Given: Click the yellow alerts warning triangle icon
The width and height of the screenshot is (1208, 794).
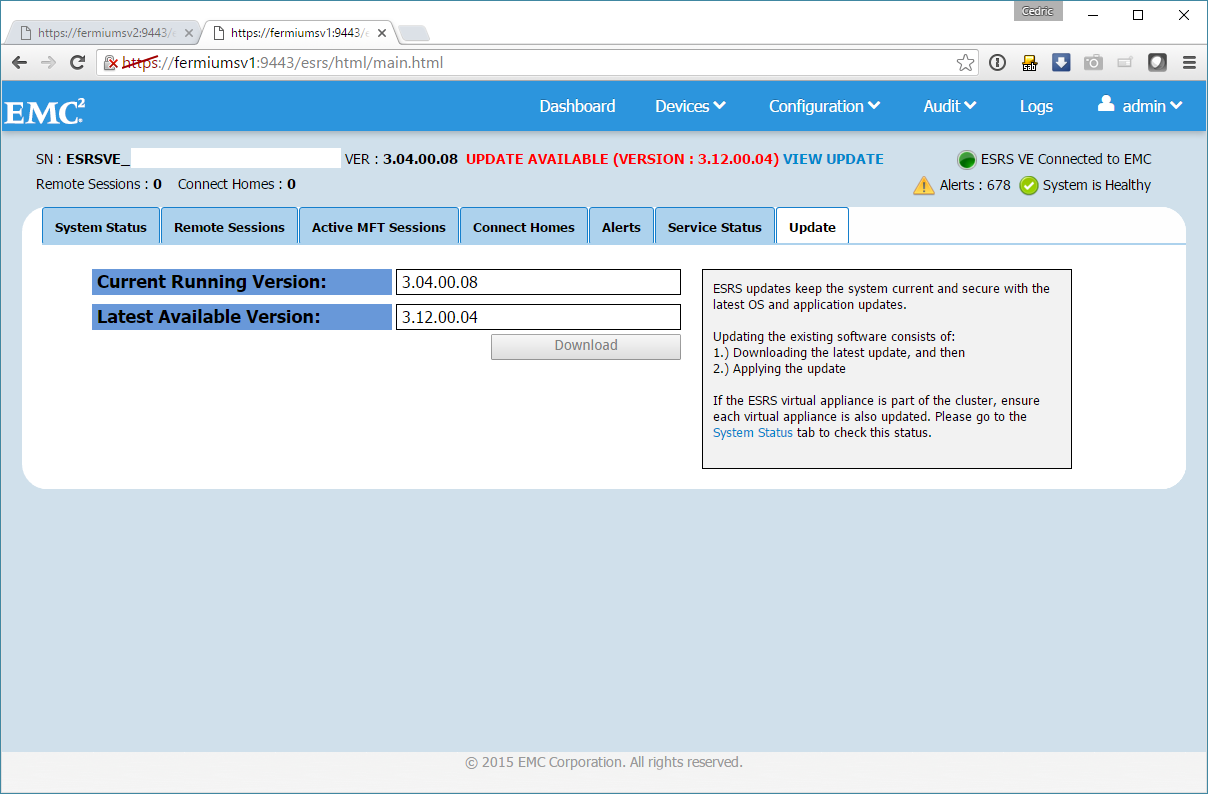Looking at the screenshot, I should 923,186.
